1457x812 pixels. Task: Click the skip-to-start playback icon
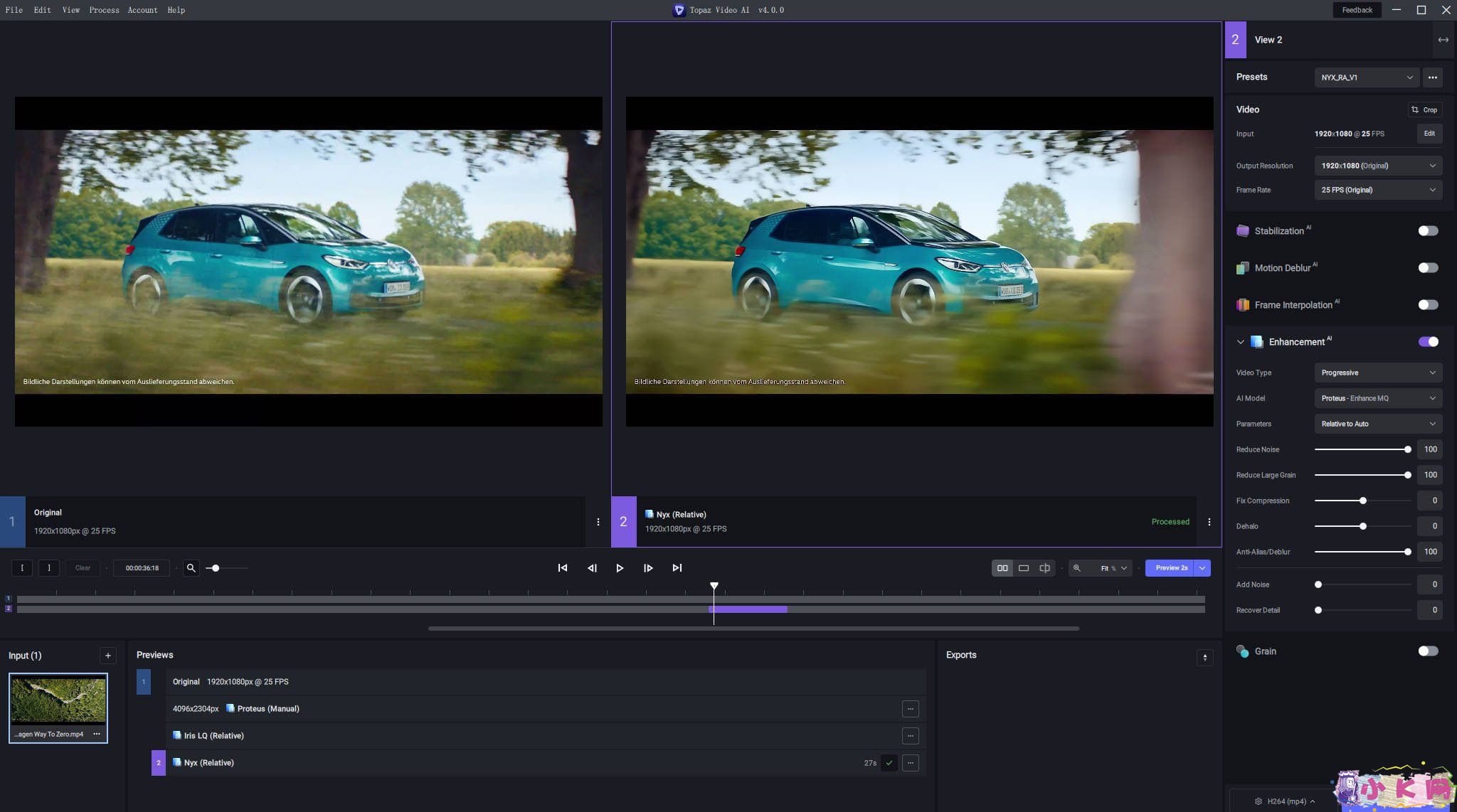click(x=562, y=568)
